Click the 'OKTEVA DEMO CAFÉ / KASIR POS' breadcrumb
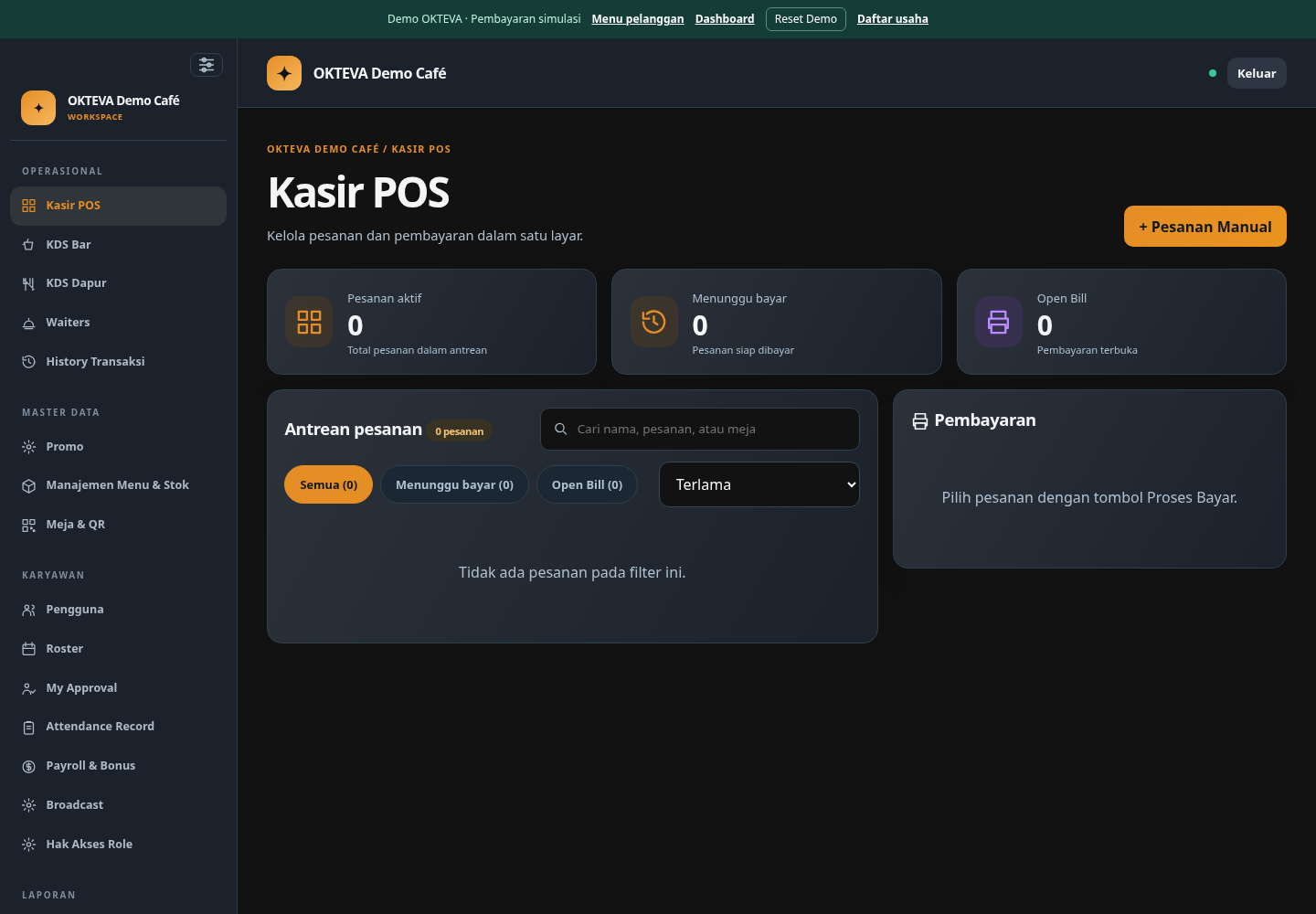Viewport: 1316px width, 914px height. coord(358,149)
